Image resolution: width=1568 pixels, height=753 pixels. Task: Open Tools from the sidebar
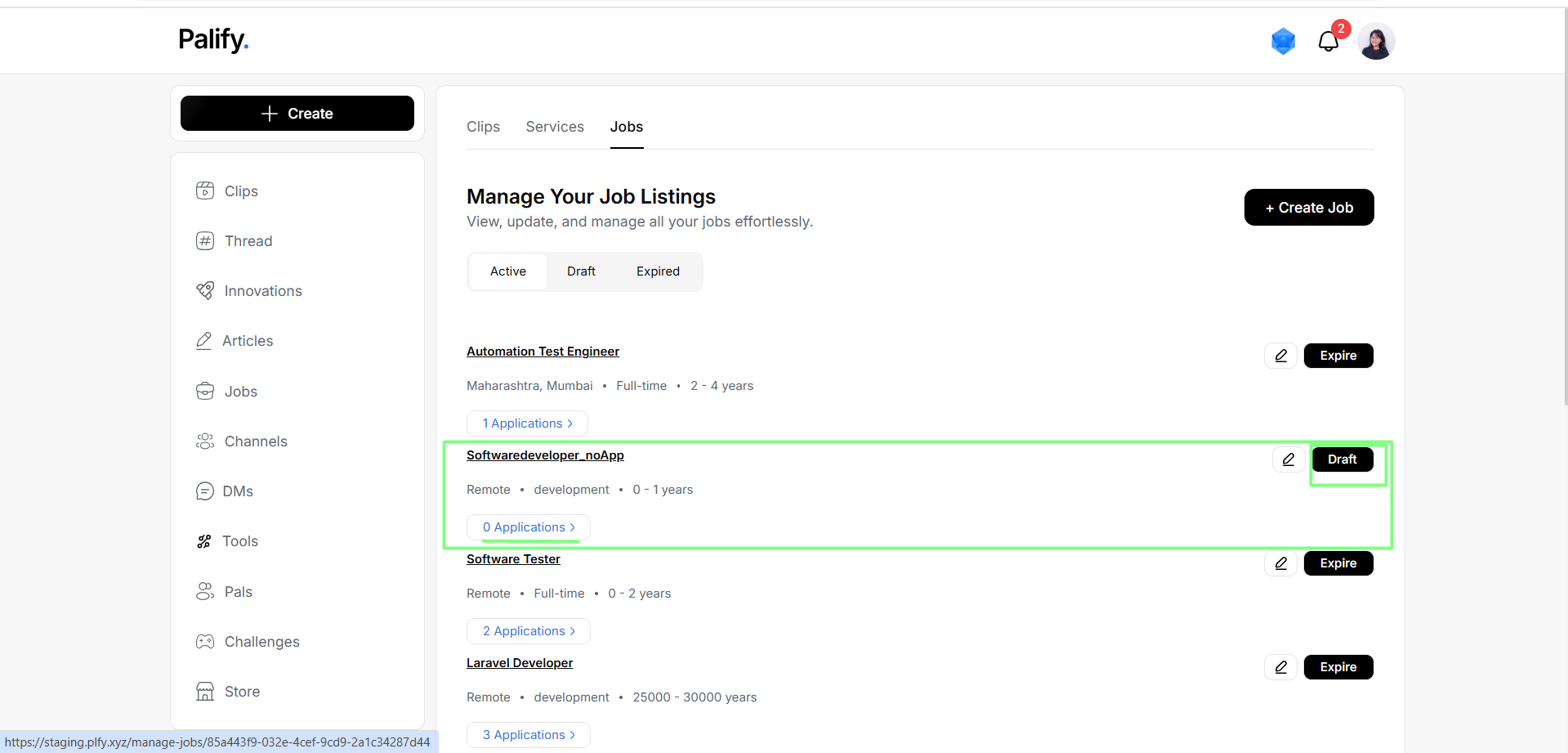point(227,540)
